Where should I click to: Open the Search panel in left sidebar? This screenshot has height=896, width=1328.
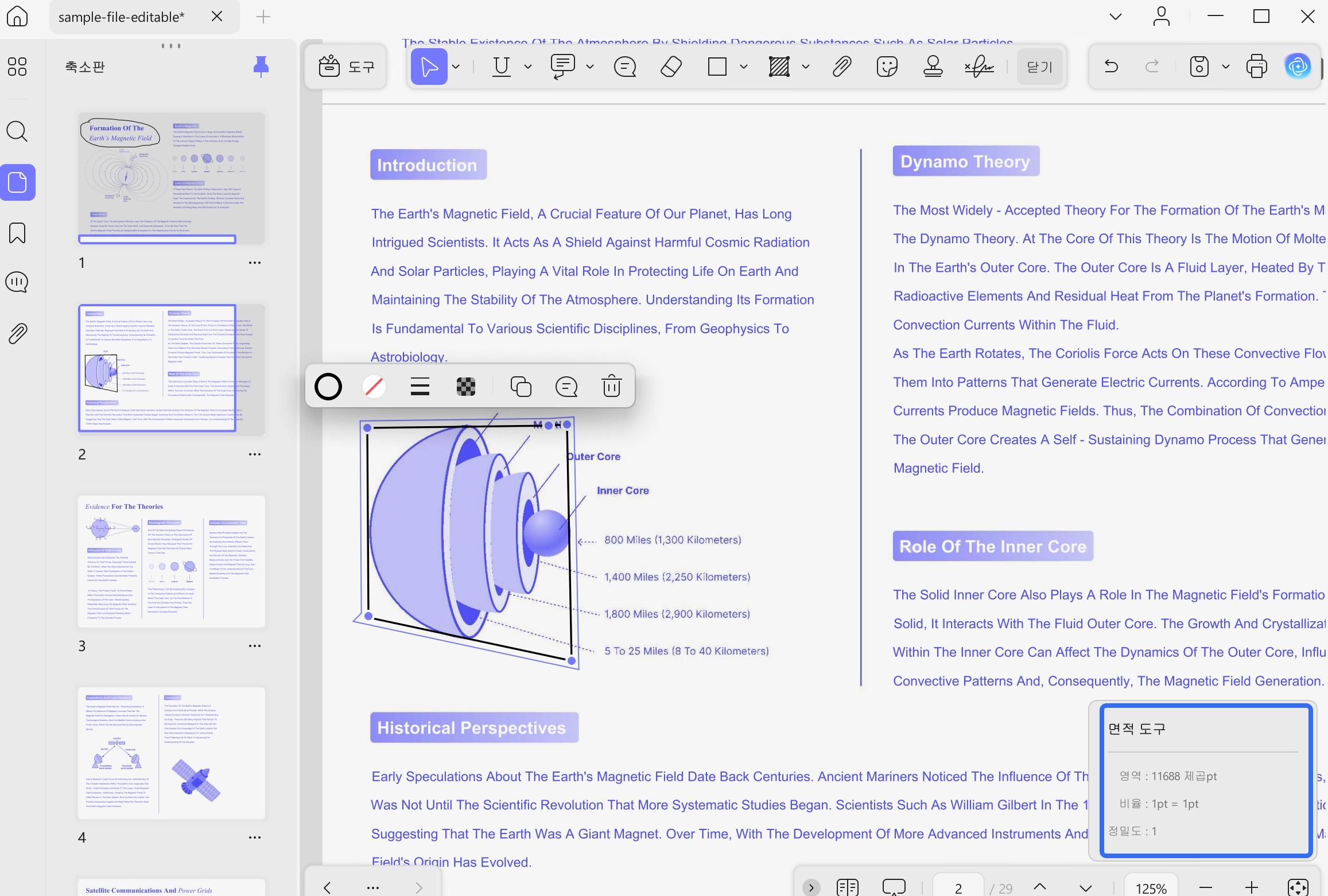[17, 131]
